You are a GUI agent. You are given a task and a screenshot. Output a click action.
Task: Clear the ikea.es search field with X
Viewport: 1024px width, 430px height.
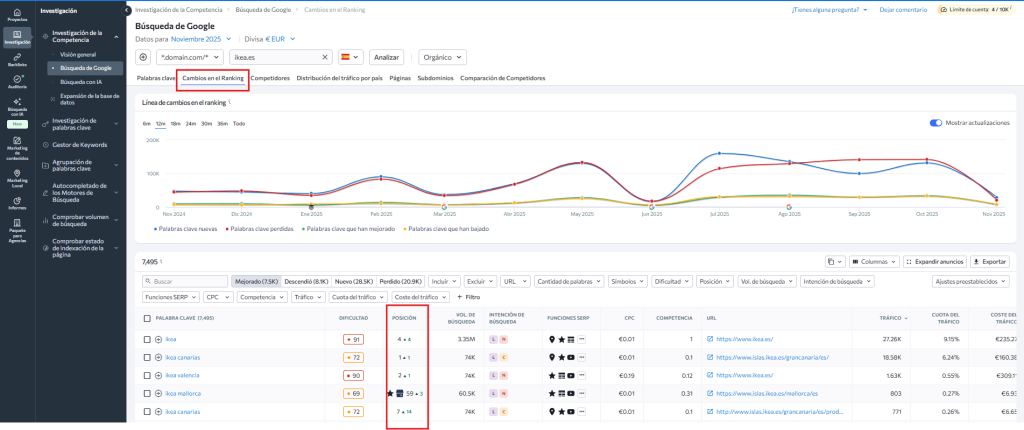pyautogui.click(x=324, y=57)
